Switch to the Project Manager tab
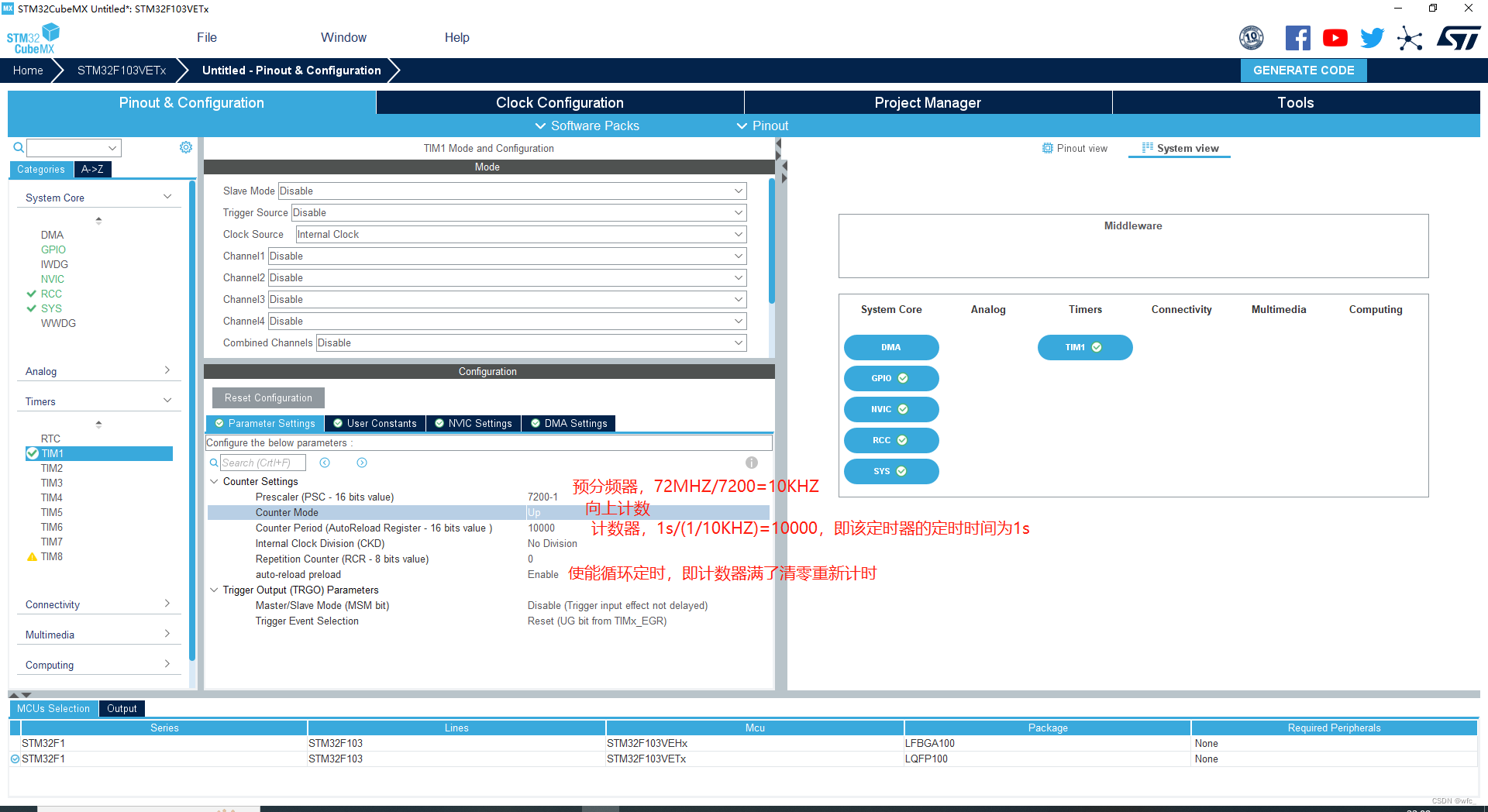The width and height of the screenshot is (1488, 812). coord(928,102)
